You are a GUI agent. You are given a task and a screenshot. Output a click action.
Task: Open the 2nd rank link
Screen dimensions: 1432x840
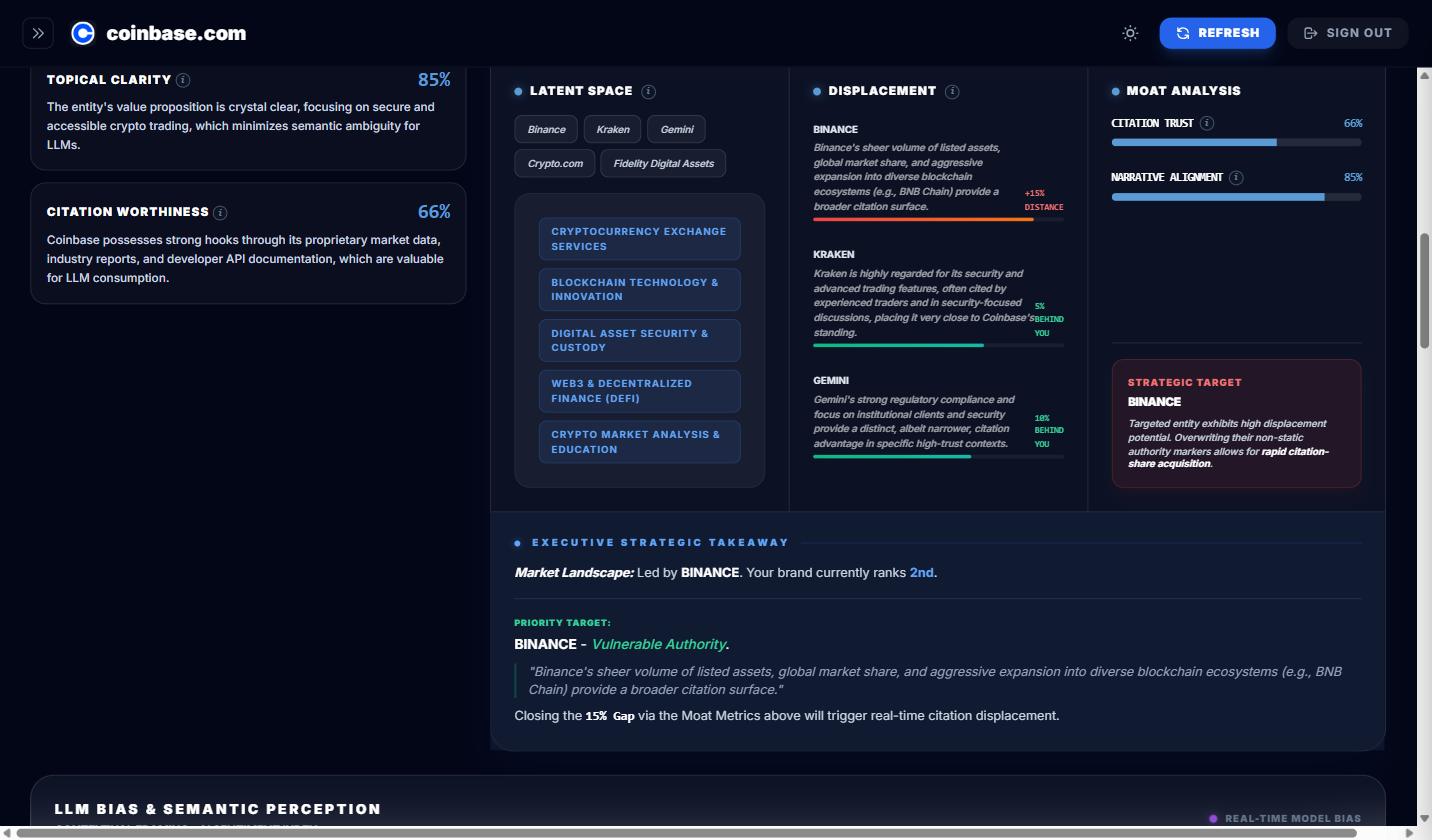(x=921, y=572)
